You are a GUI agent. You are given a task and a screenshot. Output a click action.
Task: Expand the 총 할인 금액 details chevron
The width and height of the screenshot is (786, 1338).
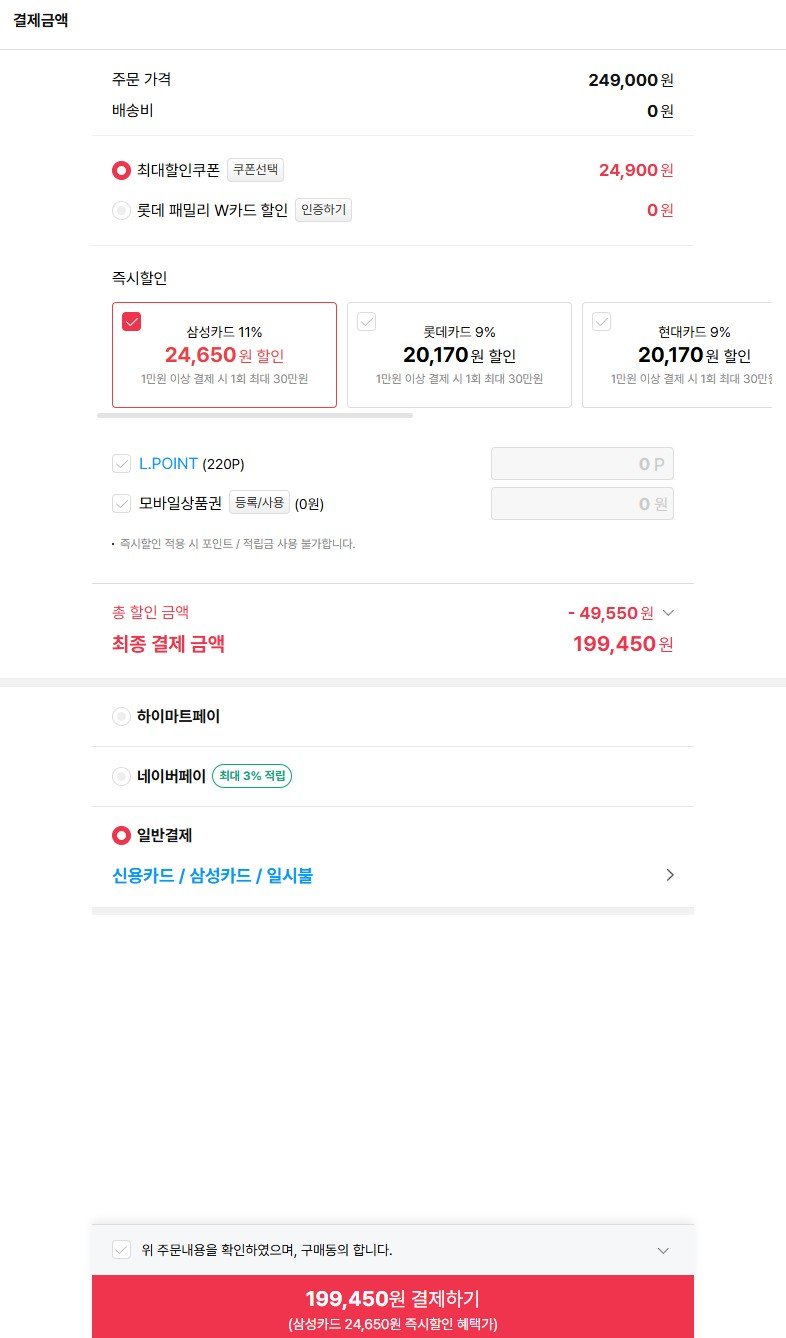[x=669, y=613]
